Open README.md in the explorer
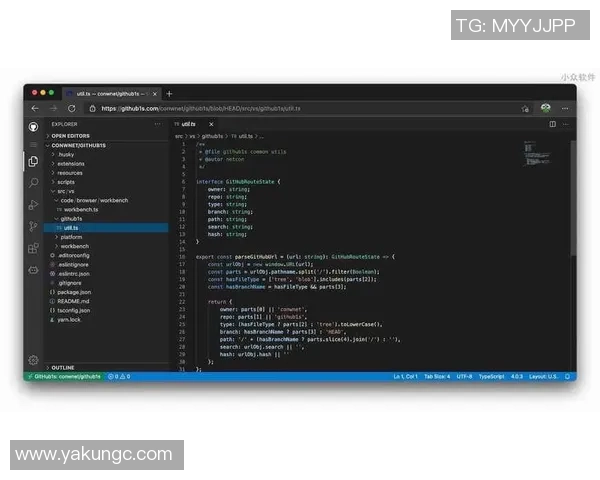 point(73,300)
